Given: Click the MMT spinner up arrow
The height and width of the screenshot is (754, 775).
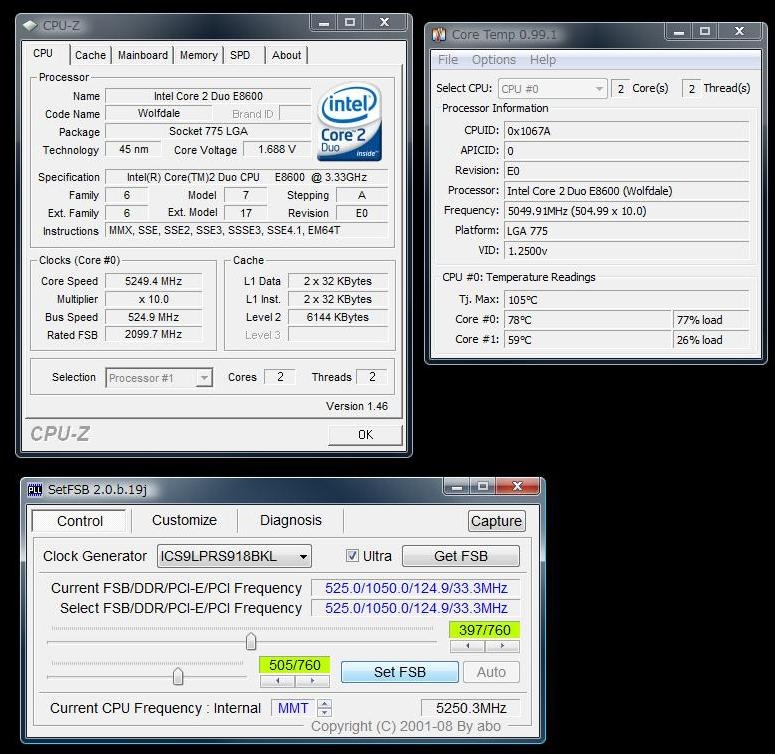Looking at the screenshot, I should point(325,704).
